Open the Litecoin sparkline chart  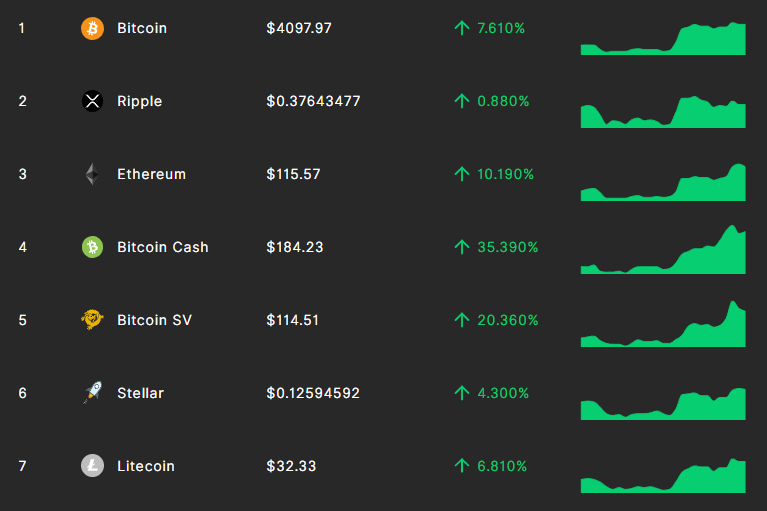663,475
